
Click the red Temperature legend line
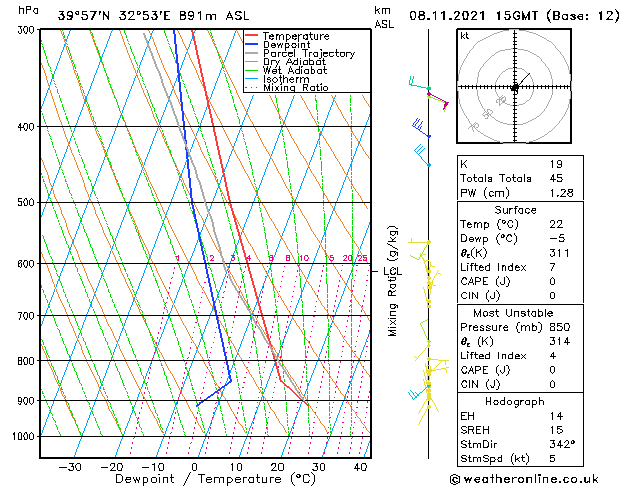(252, 35)
